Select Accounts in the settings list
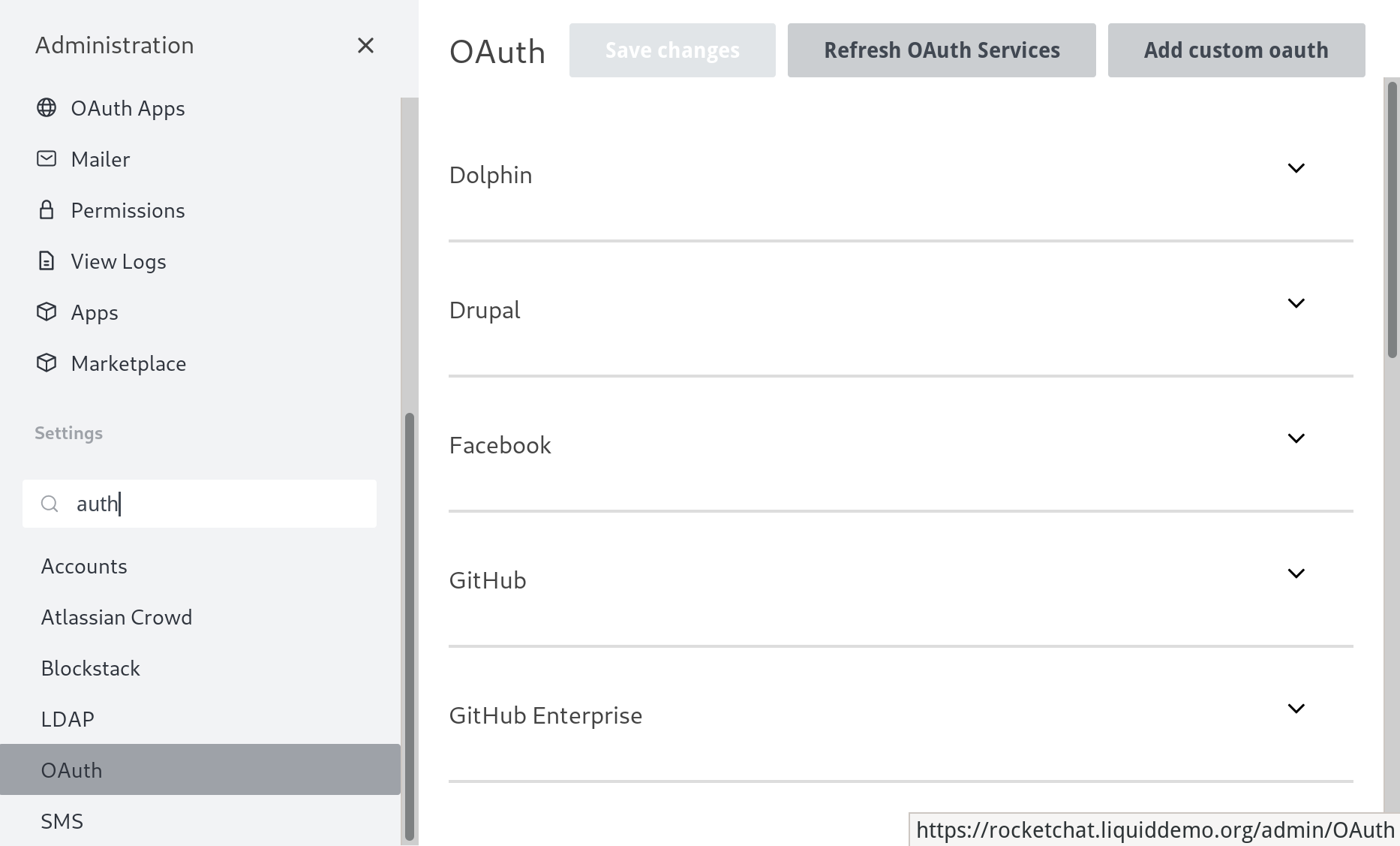Viewport: 1400px width, 846px height. coord(84,566)
